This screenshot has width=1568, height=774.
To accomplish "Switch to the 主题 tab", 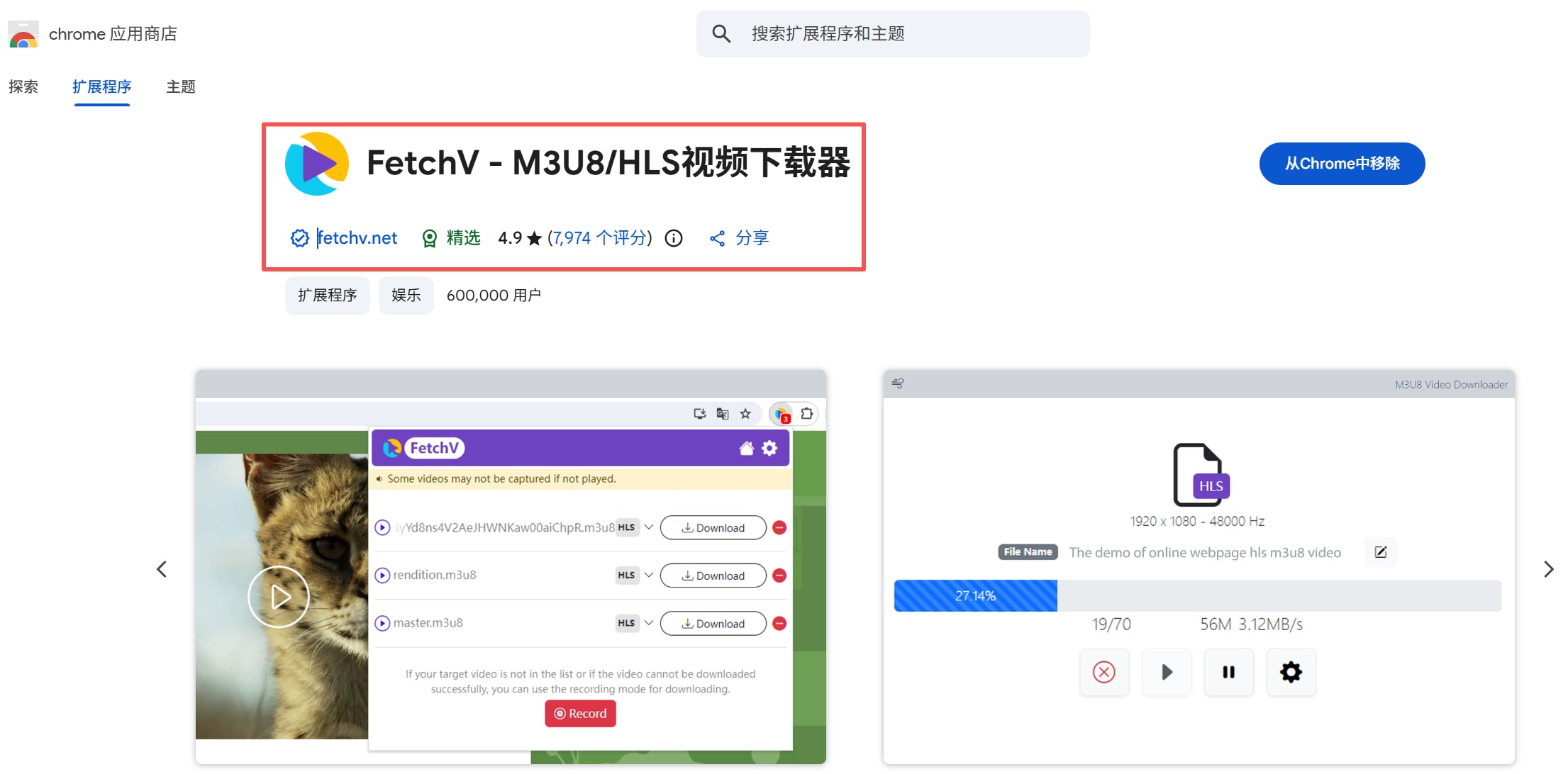I will pyautogui.click(x=181, y=86).
